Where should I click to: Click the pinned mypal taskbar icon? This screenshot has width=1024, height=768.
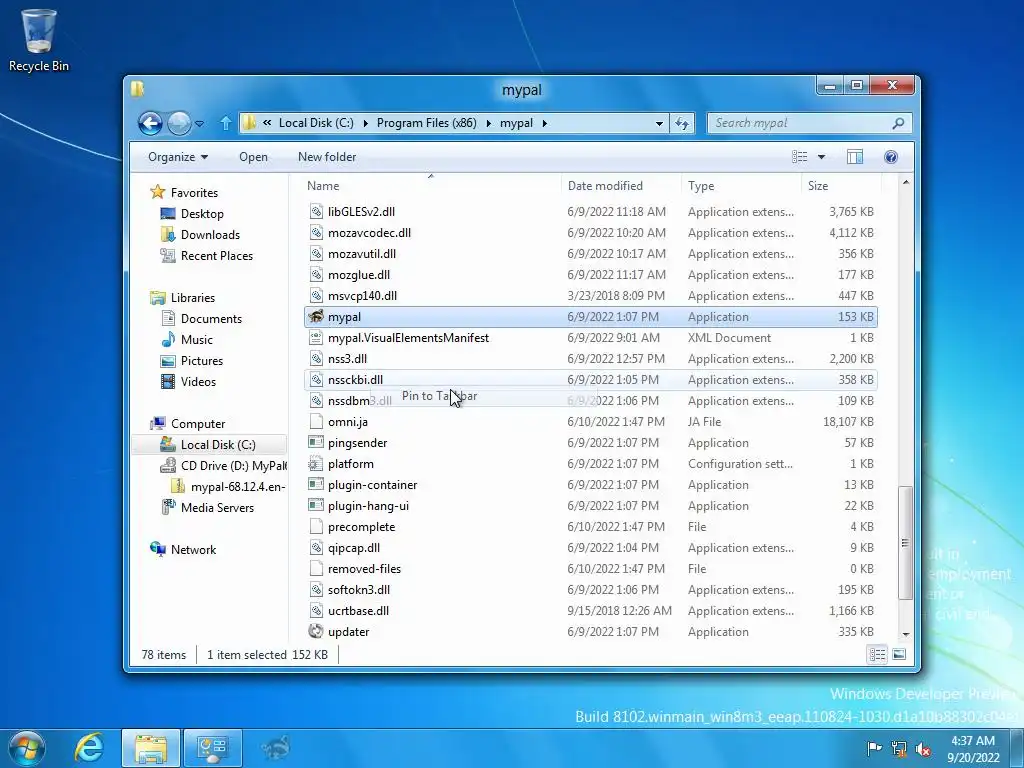(x=276, y=748)
